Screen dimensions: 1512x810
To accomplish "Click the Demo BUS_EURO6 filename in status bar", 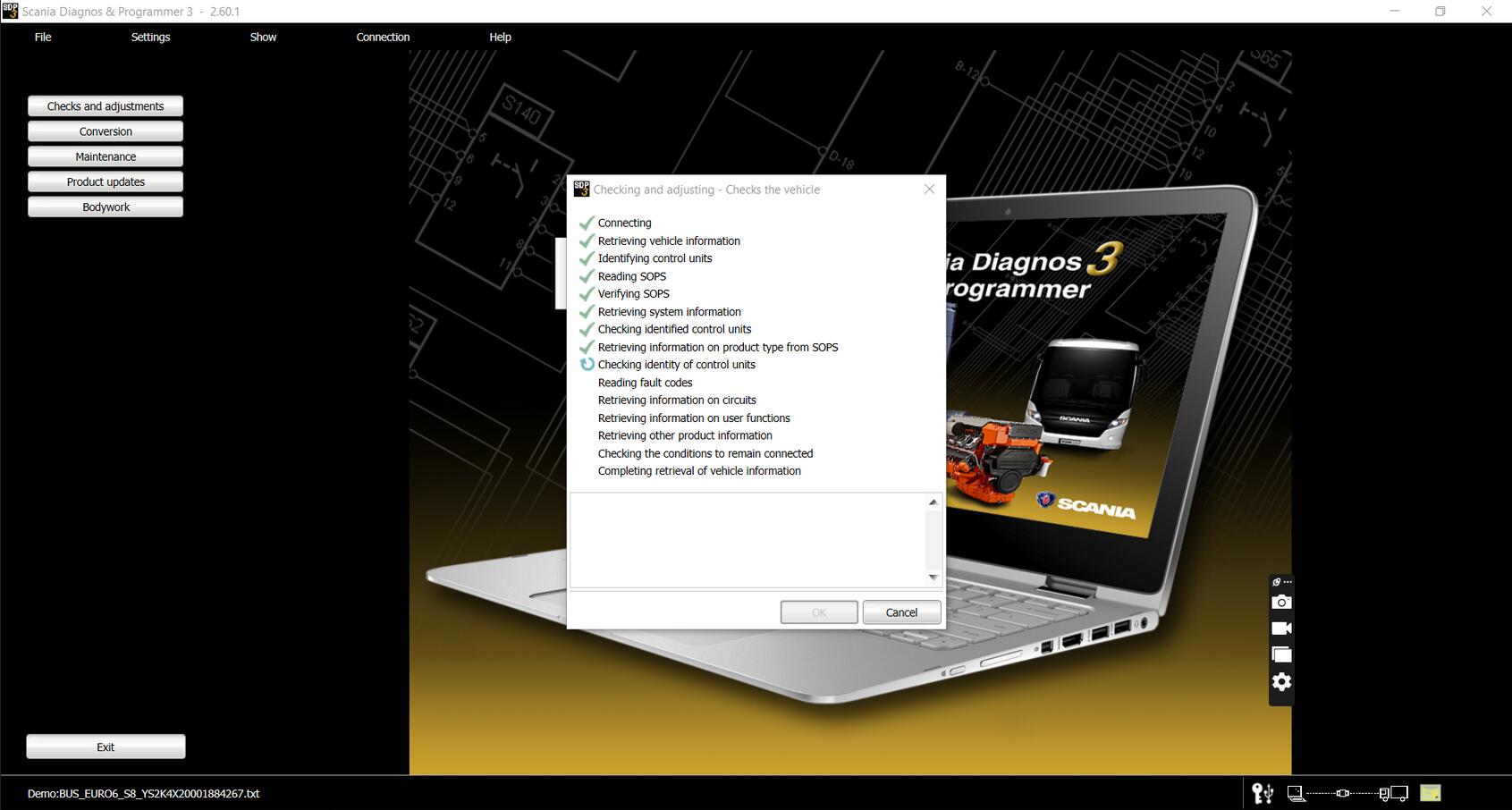I will pos(143,793).
